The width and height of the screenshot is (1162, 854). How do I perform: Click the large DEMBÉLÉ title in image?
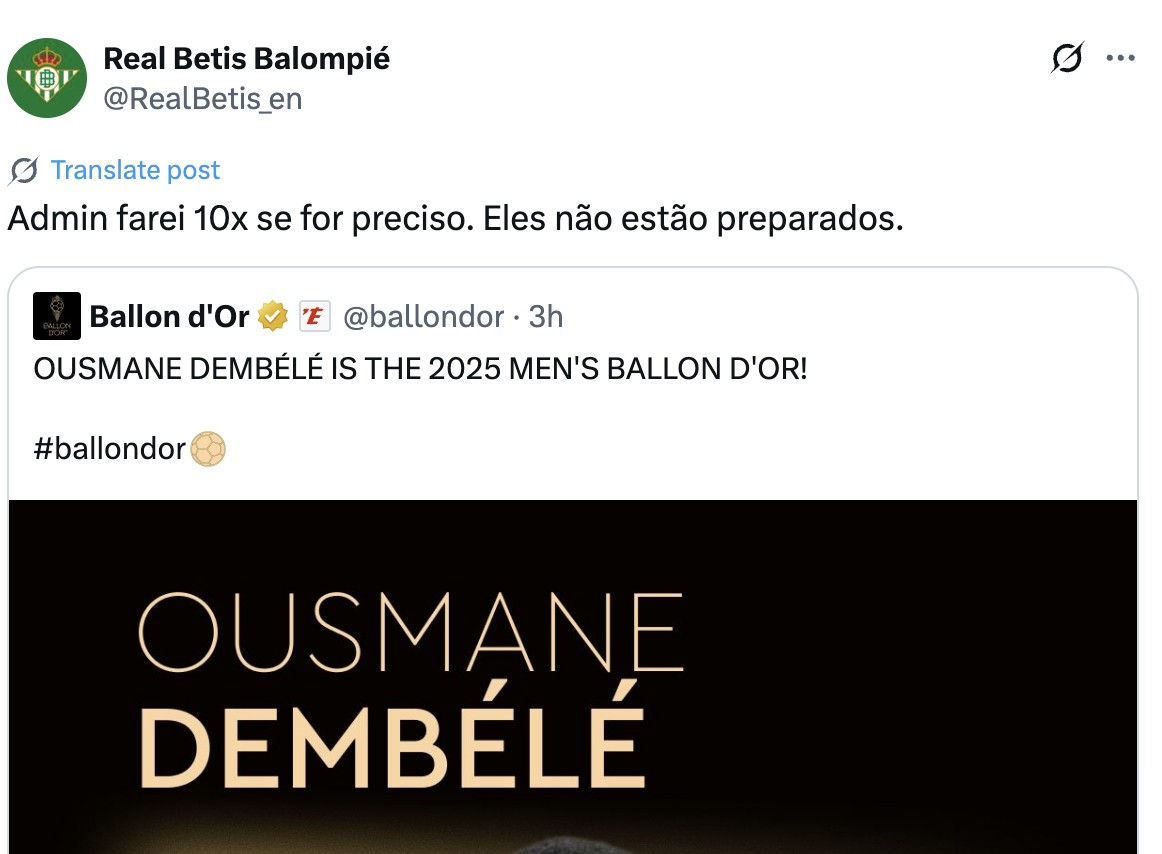[390, 735]
